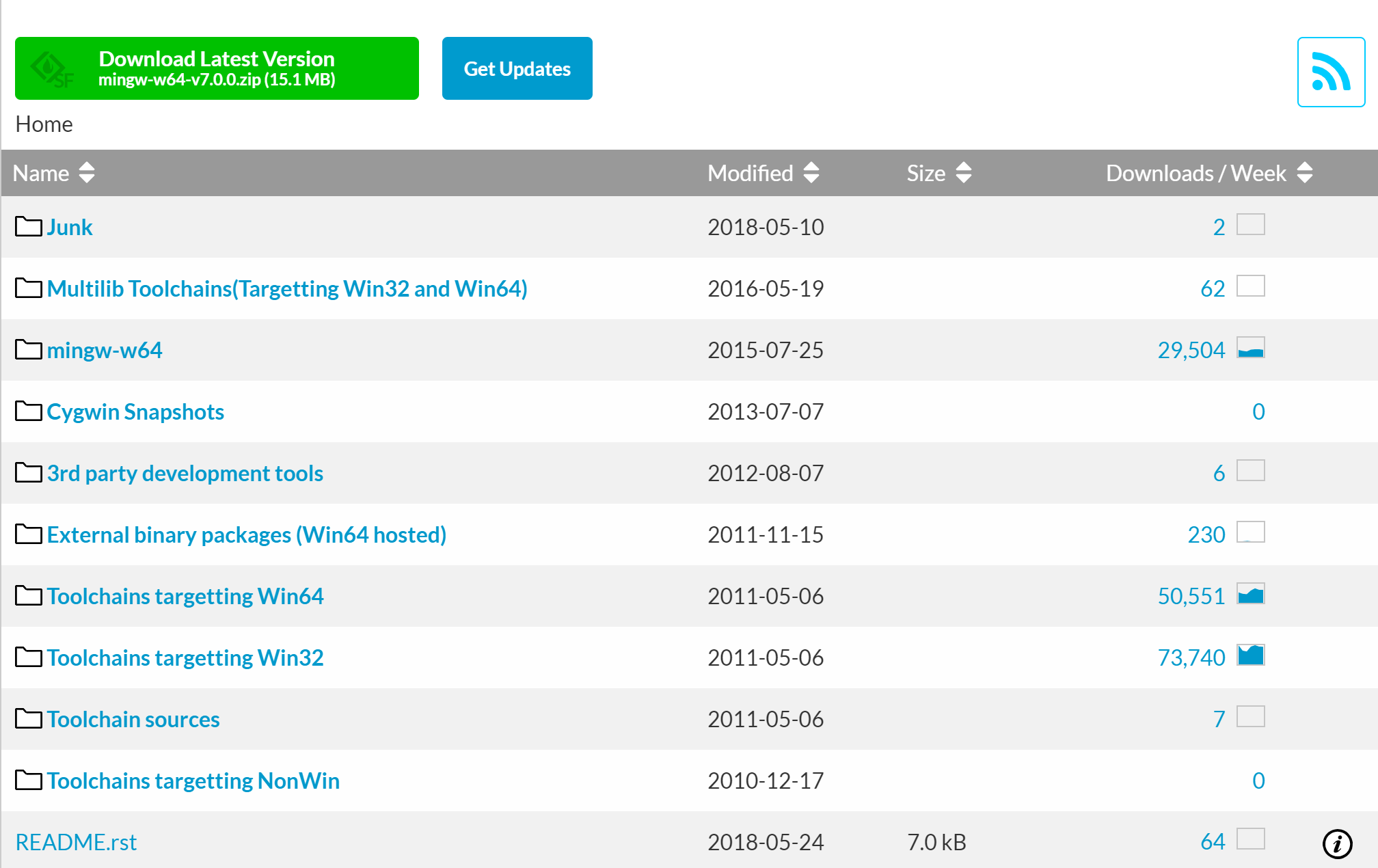This screenshot has width=1378, height=868.
Task: Open download chart for Toolchain sources
Action: [1251, 716]
